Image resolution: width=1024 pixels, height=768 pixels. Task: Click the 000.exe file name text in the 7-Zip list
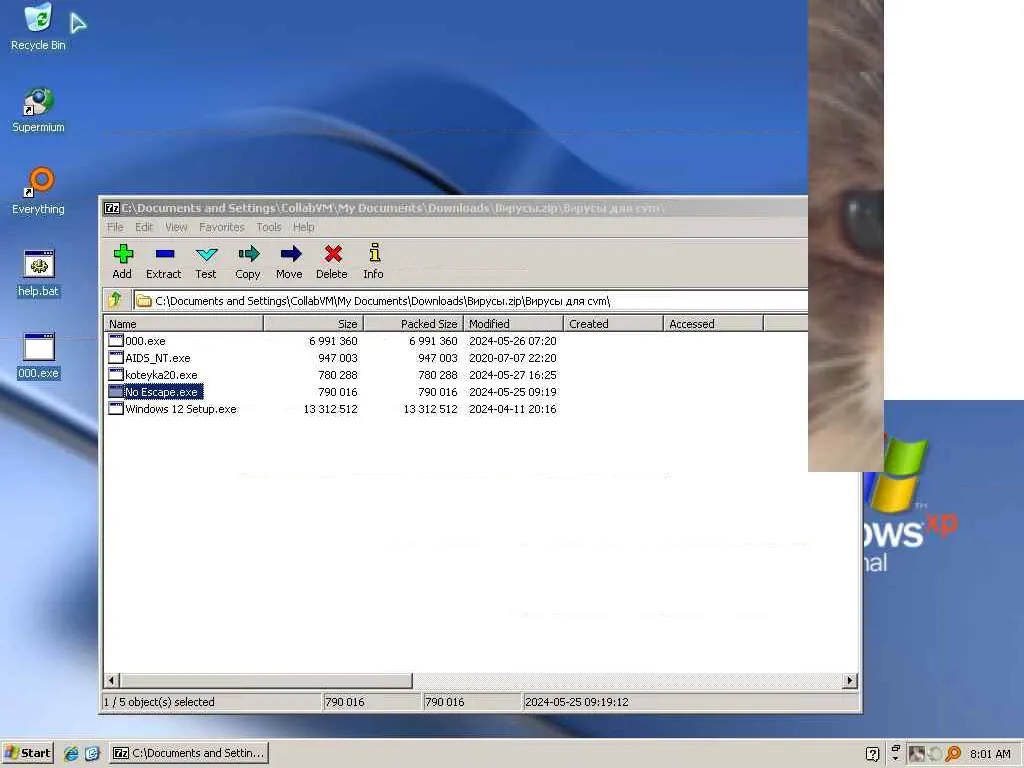[146, 341]
